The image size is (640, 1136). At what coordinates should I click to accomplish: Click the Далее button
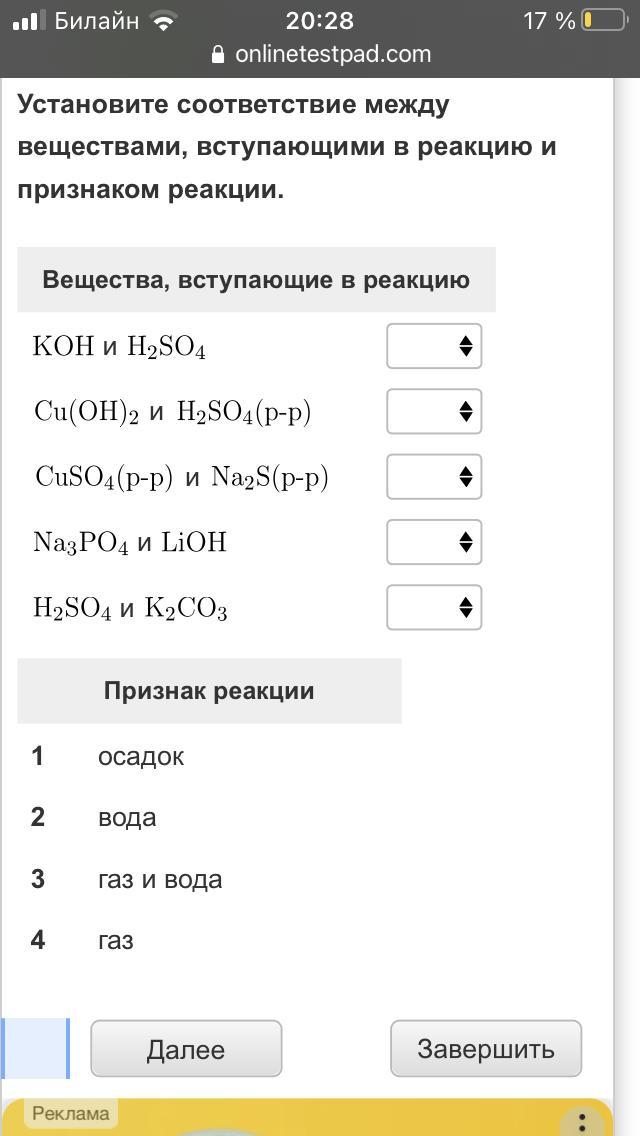point(186,1049)
